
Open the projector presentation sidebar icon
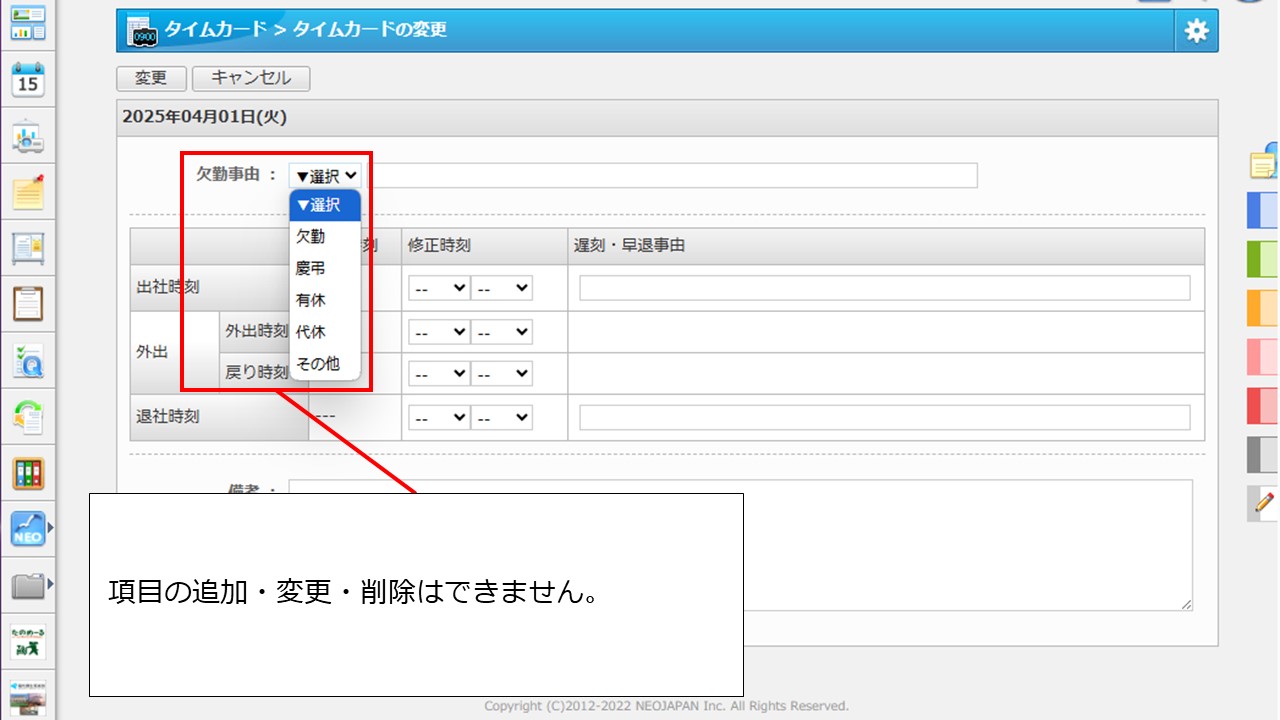point(28,137)
